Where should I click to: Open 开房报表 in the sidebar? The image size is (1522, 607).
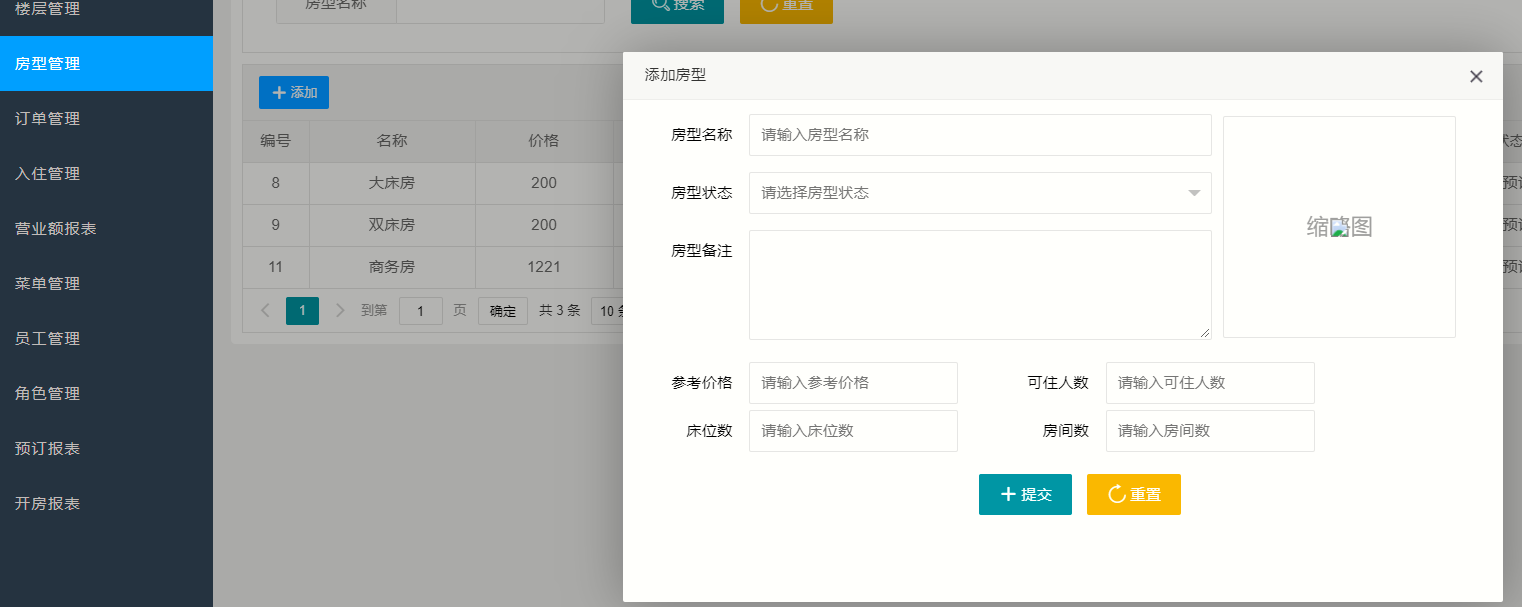click(x=106, y=503)
